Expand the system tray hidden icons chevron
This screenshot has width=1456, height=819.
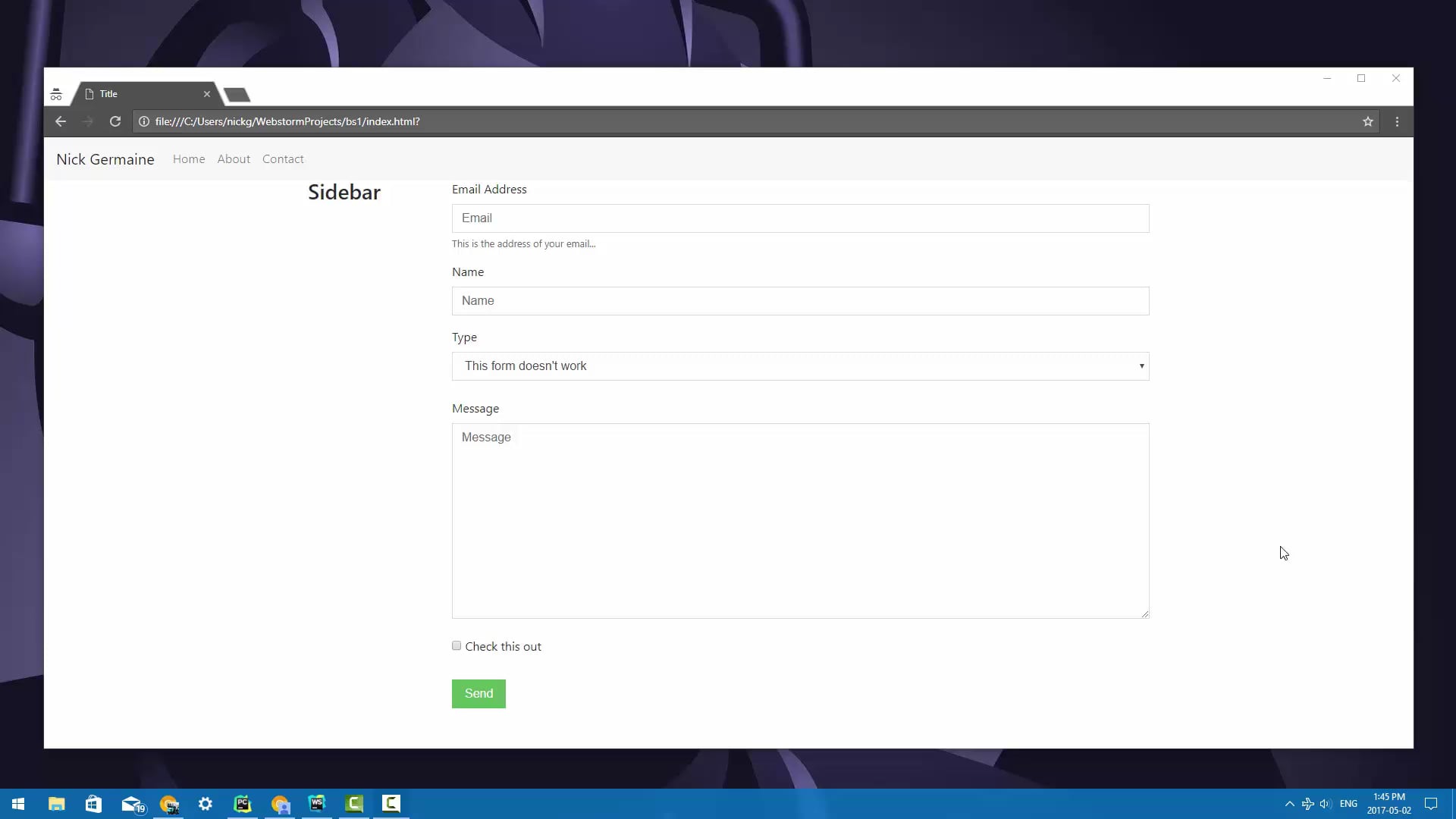(1289, 803)
